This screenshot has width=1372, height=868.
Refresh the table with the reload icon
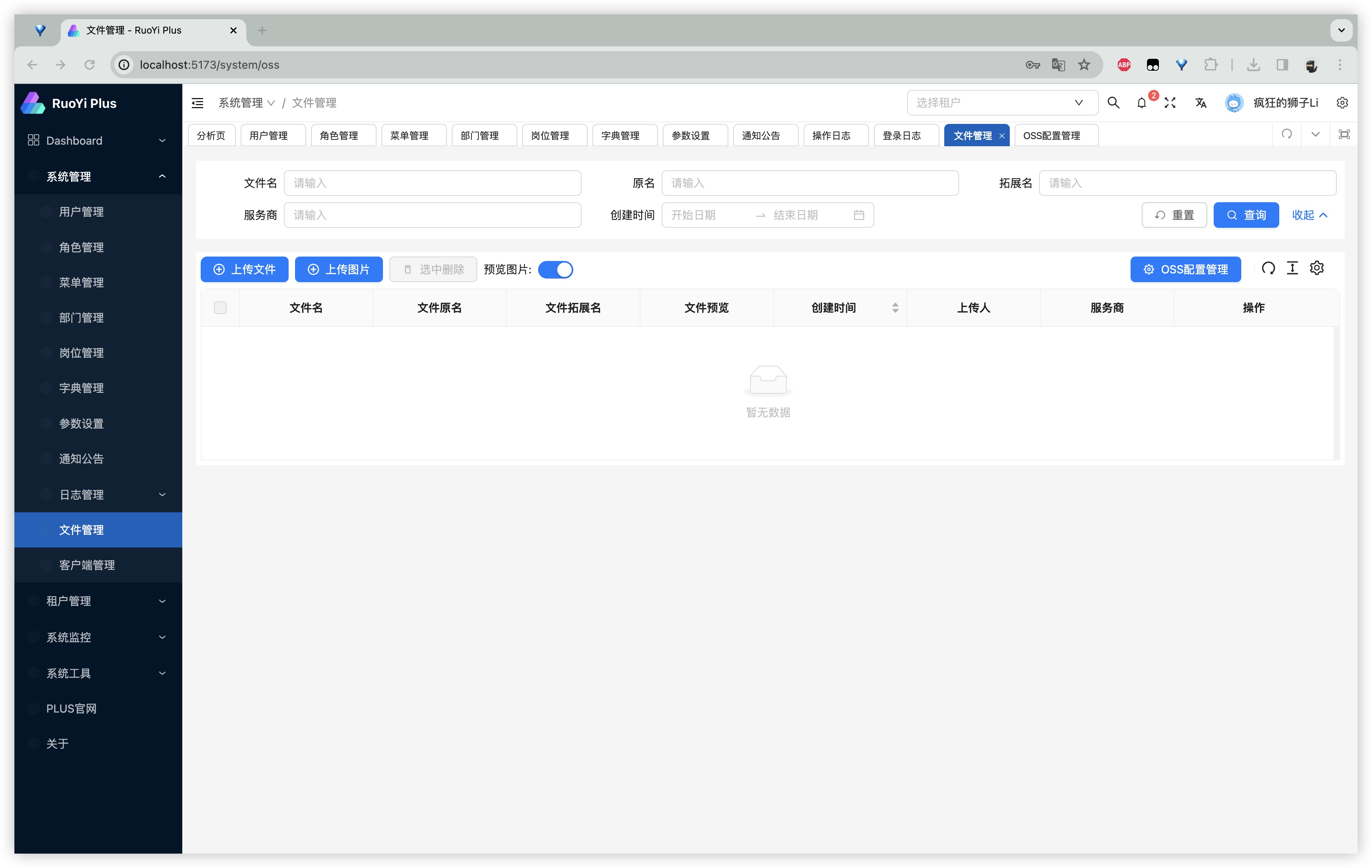pos(1268,268)
